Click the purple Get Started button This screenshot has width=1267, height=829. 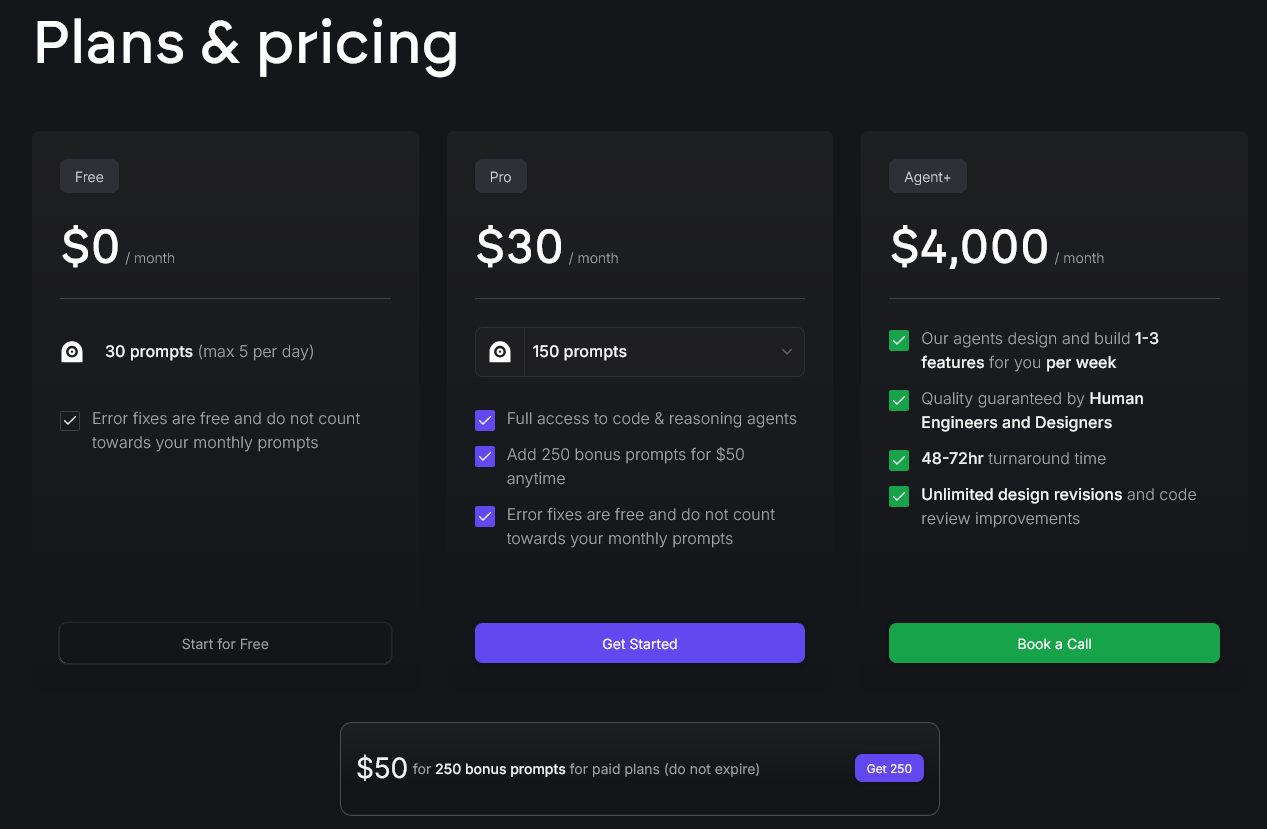point(640,643)
